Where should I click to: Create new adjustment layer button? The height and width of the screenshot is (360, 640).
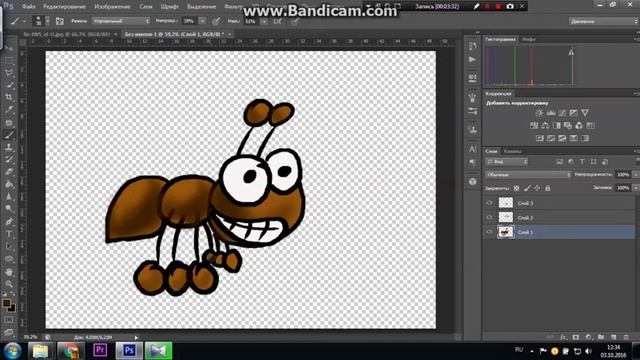pyautogui.click(x=588, y=337)
